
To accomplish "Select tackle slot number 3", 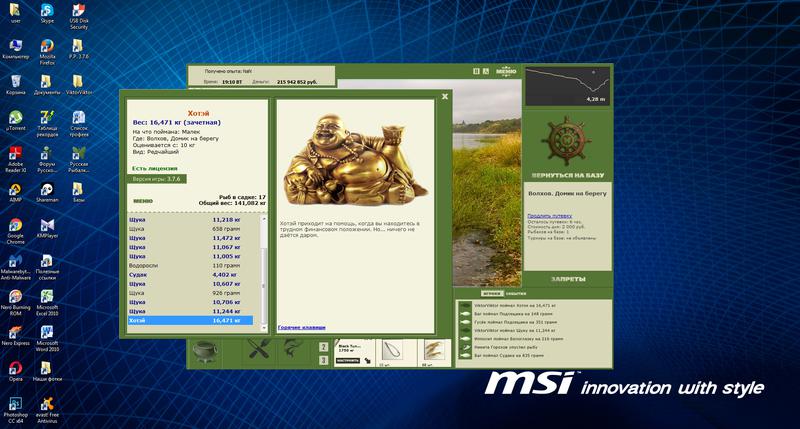I will tap(323, 360).
